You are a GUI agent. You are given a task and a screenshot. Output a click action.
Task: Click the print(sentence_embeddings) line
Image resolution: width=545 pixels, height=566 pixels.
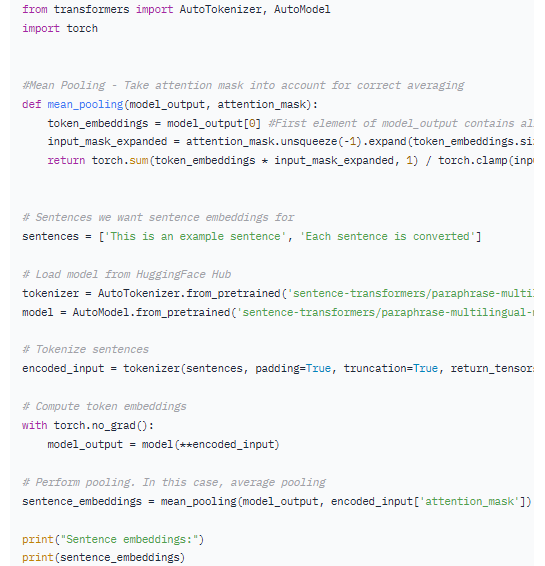(x=104, y=558)
